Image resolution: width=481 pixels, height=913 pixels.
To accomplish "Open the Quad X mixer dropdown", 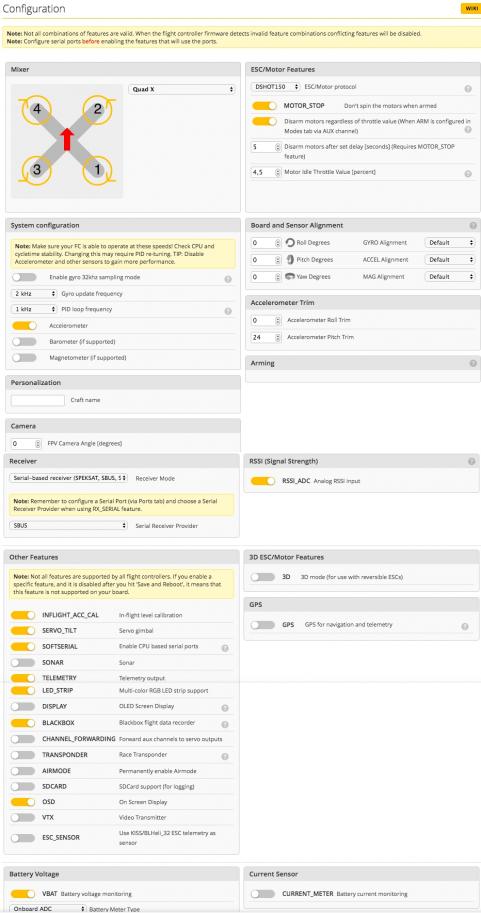I will tap(182, 90).
